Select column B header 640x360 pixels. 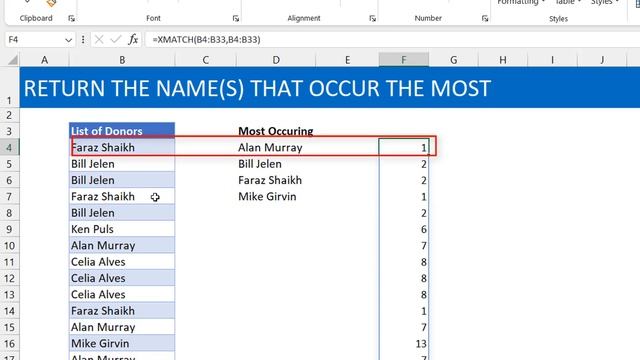click(x=122, y=60)
